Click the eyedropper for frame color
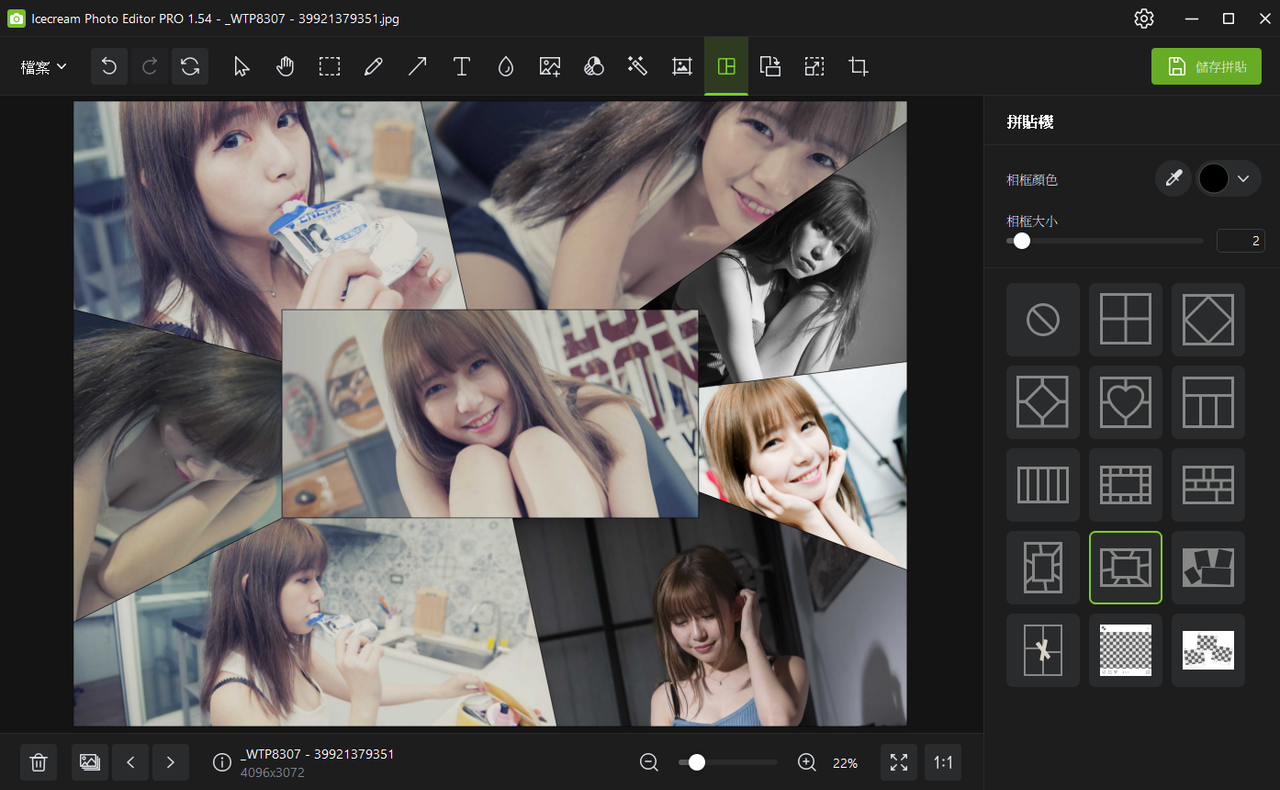This screenshot has height=790, width=1280. point(1173,179)
